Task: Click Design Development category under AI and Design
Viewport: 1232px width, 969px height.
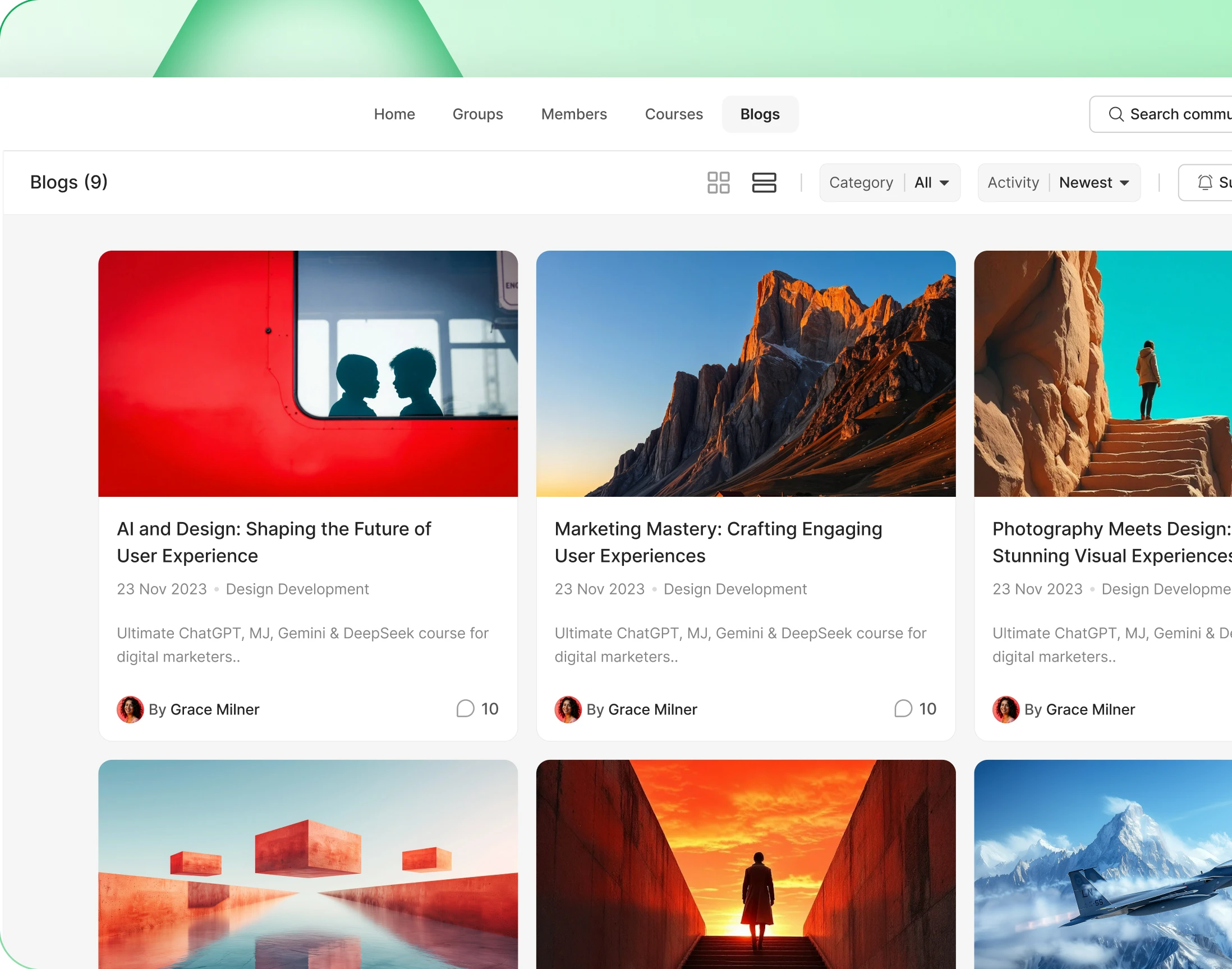Action: click(x=297, y=589)
